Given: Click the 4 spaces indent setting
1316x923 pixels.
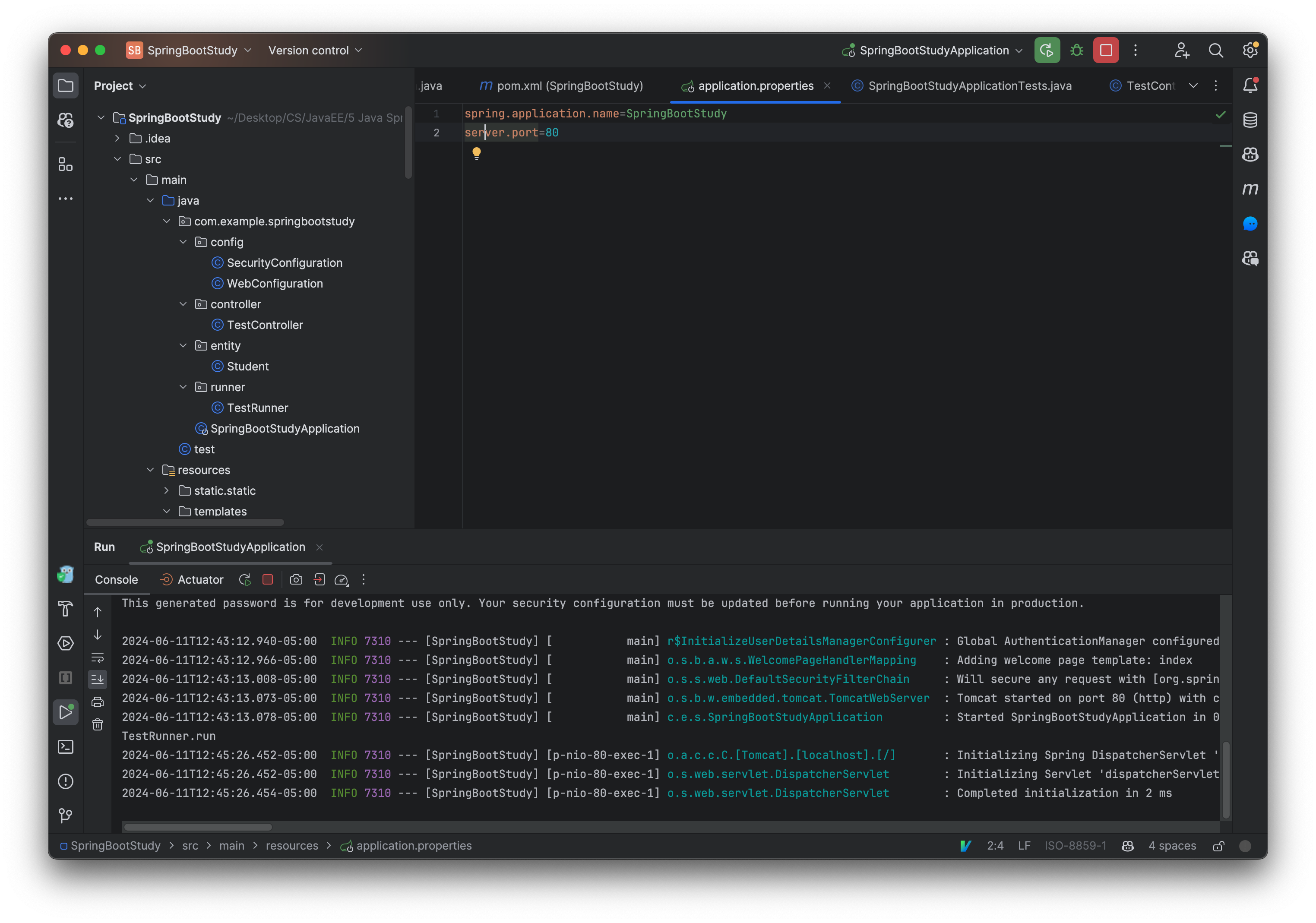Looking at the screenshot, I should [x=1172, y=846].
